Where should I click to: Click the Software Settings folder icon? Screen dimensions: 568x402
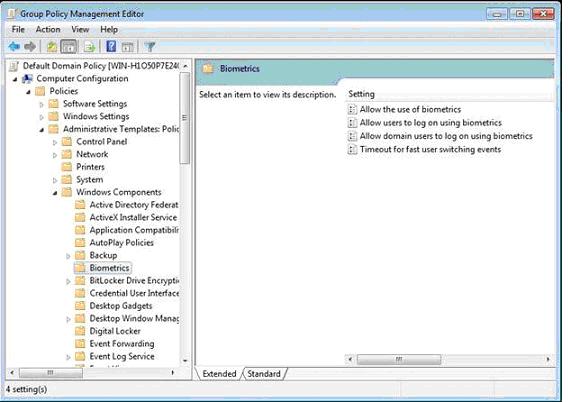(x=54, y=104)
